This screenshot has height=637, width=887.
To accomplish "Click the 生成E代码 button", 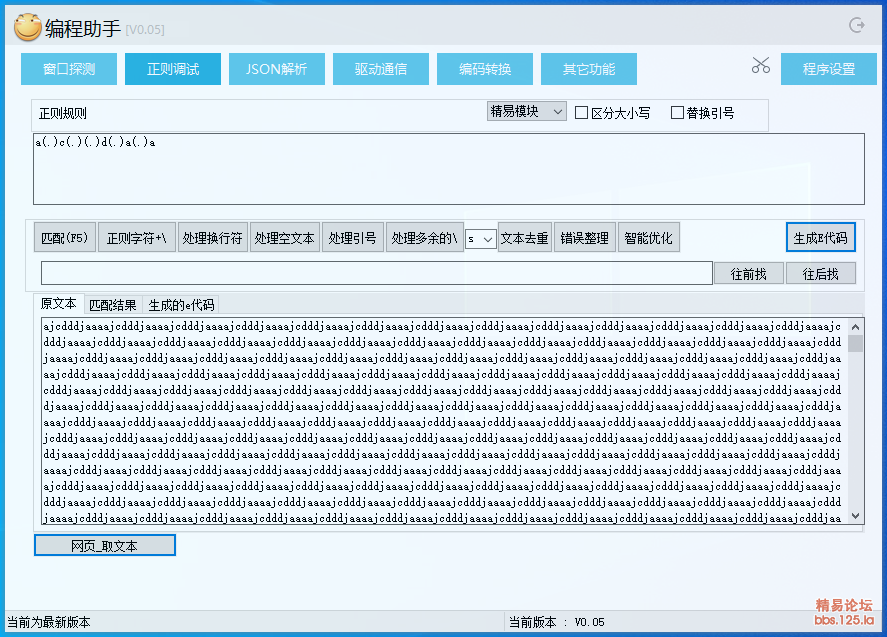I will pyautogui.click(x=820, y=238).
